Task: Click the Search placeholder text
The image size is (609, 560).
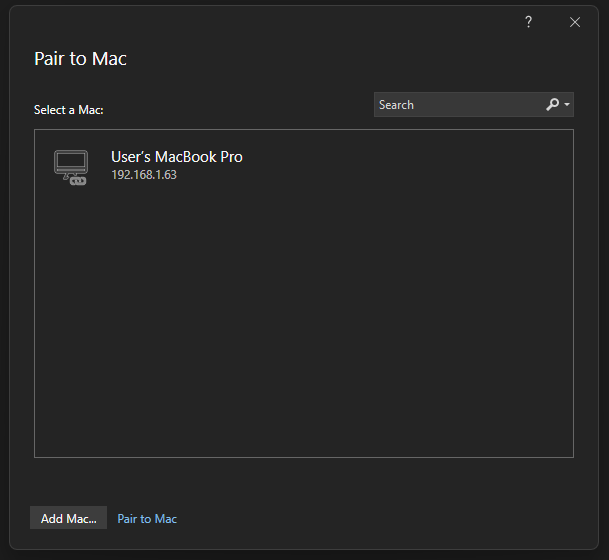Action: 396,105
